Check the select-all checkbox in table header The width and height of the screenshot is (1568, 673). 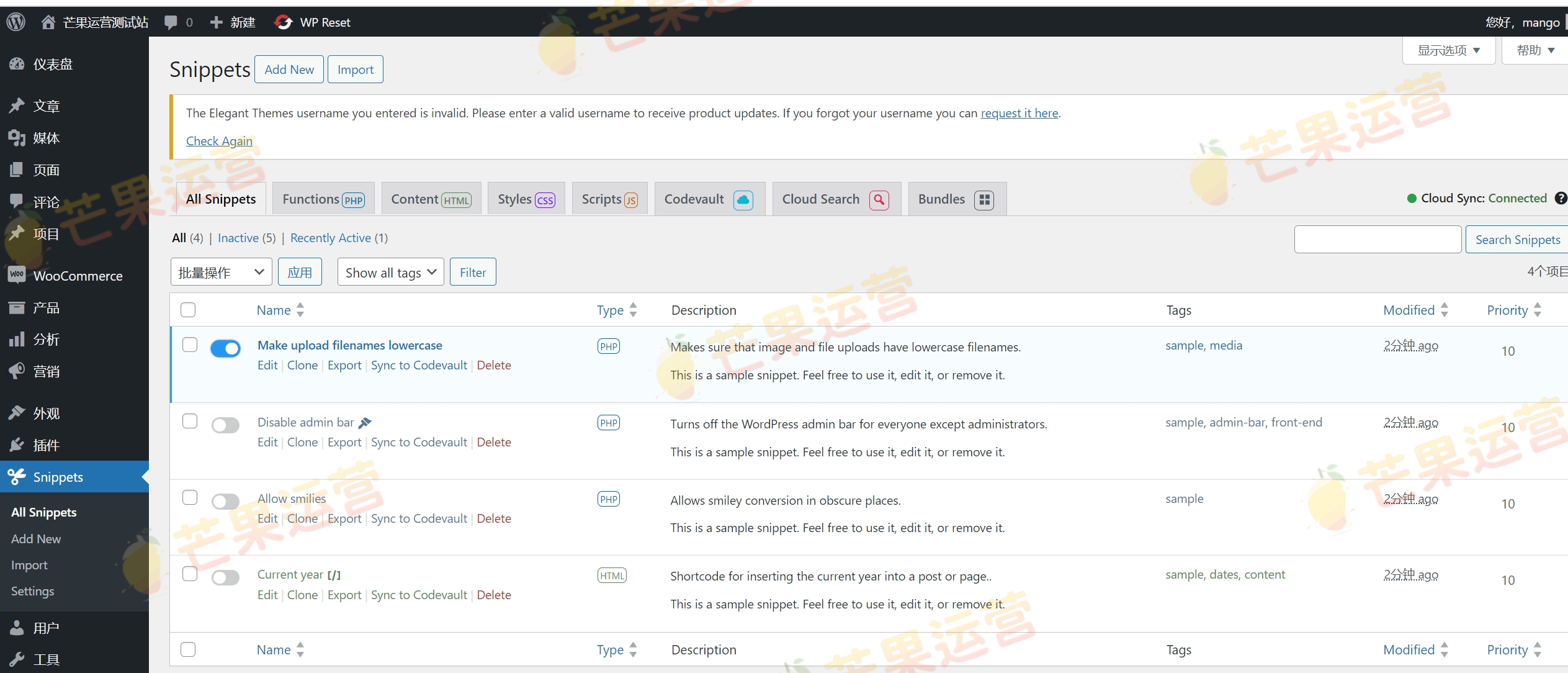(x=188, y=309)
